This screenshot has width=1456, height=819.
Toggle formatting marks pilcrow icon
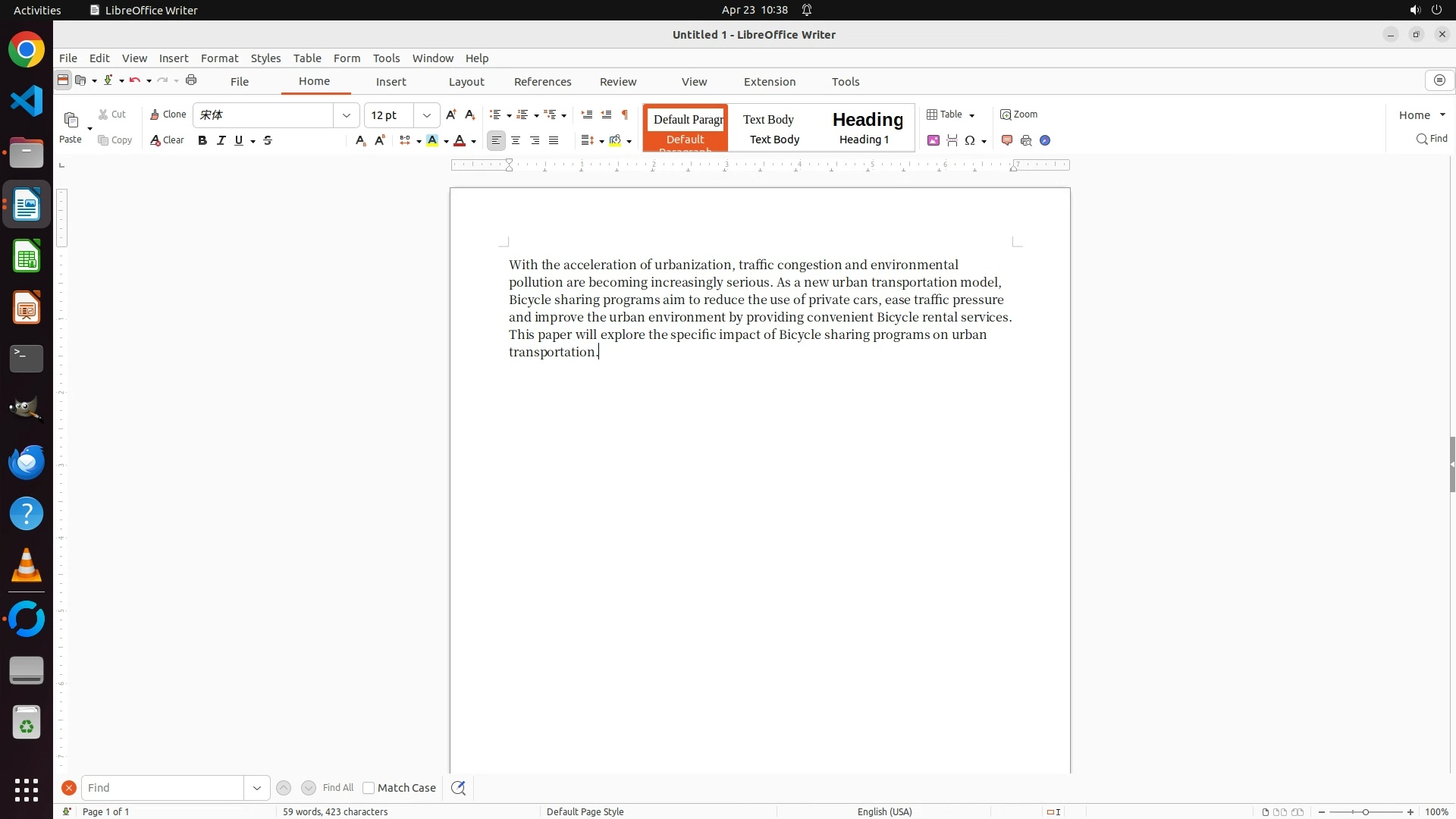(x=625, y=115)
